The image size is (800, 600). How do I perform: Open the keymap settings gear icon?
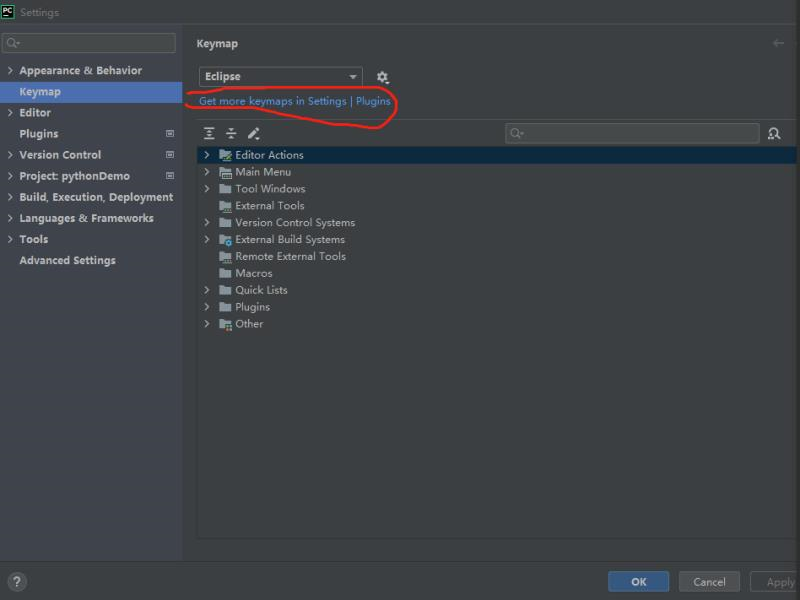(x=383, y=76)
